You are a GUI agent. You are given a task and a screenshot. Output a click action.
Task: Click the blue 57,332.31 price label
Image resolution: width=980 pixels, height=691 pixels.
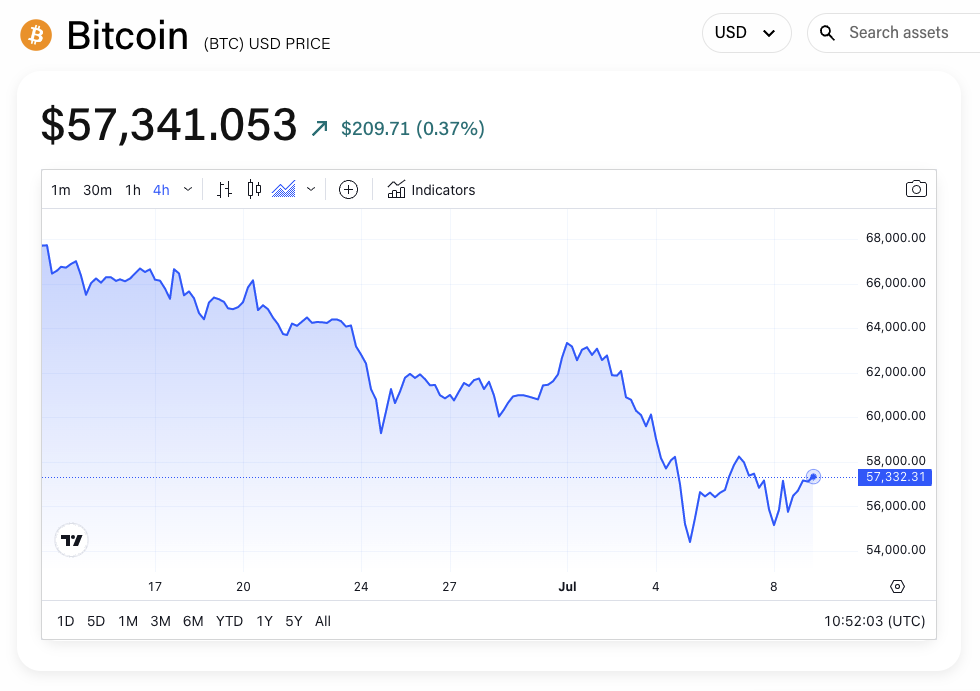(x=895, y=477)
